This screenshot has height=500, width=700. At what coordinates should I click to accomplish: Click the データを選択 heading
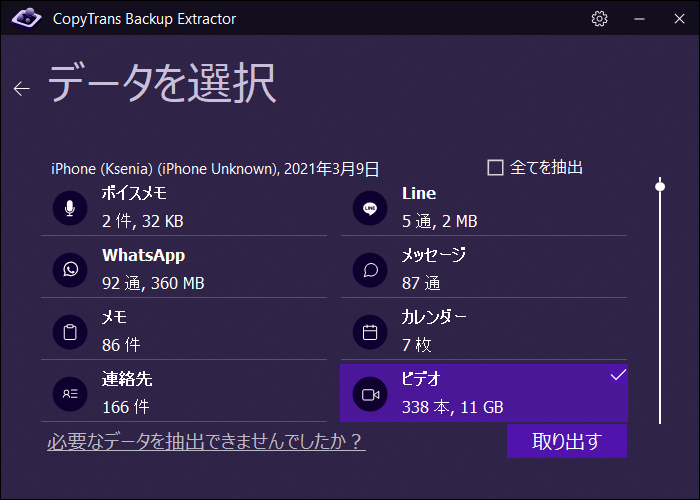(162, 83)
